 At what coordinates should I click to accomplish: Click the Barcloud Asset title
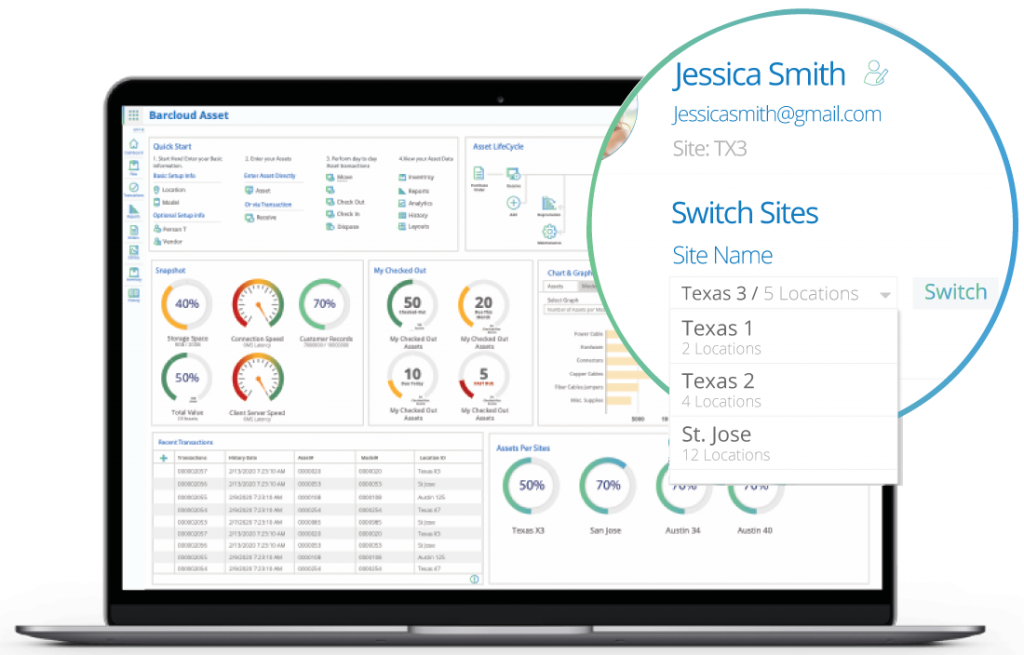[189, 115]
